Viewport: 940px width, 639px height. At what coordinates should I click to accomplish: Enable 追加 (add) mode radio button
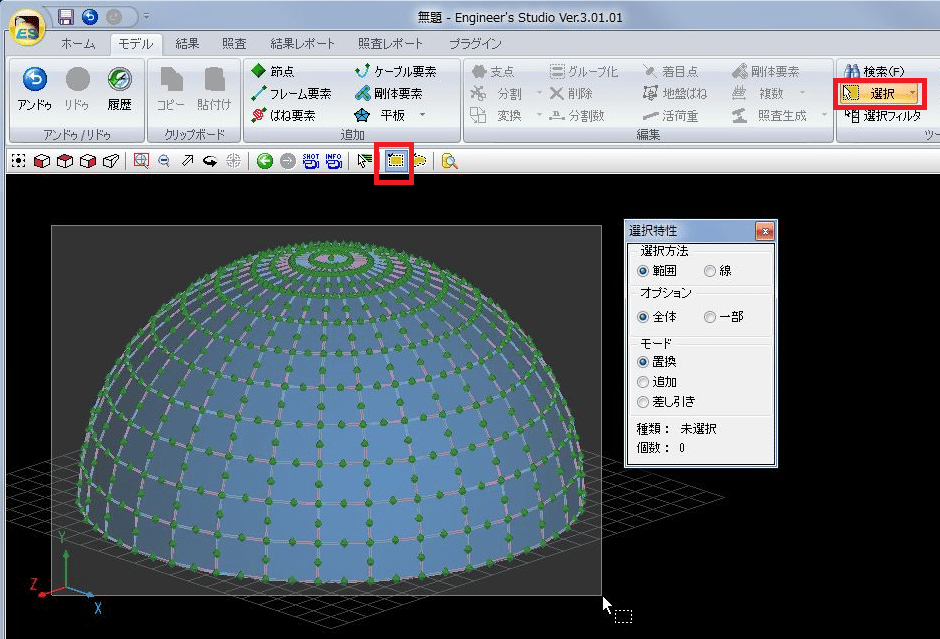pos(643,382)
